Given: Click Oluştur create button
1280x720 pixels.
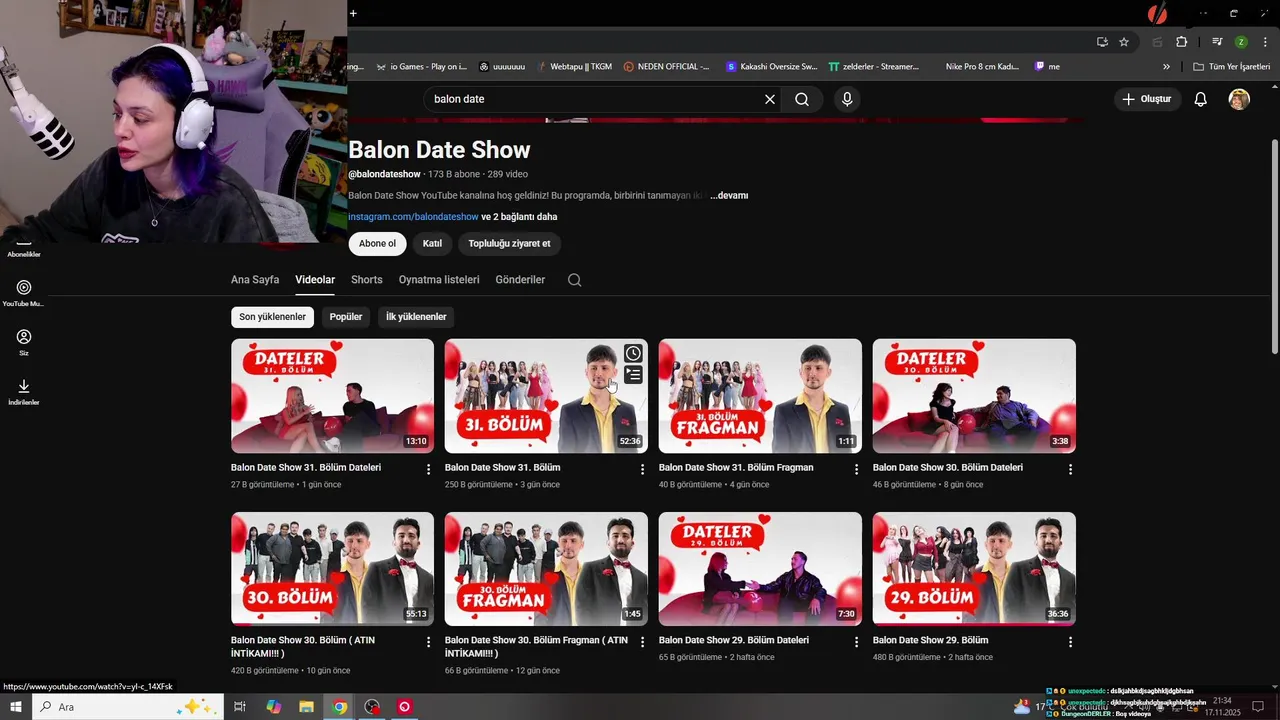Looking at the screenshot, I should click(x=1147, y=99).
